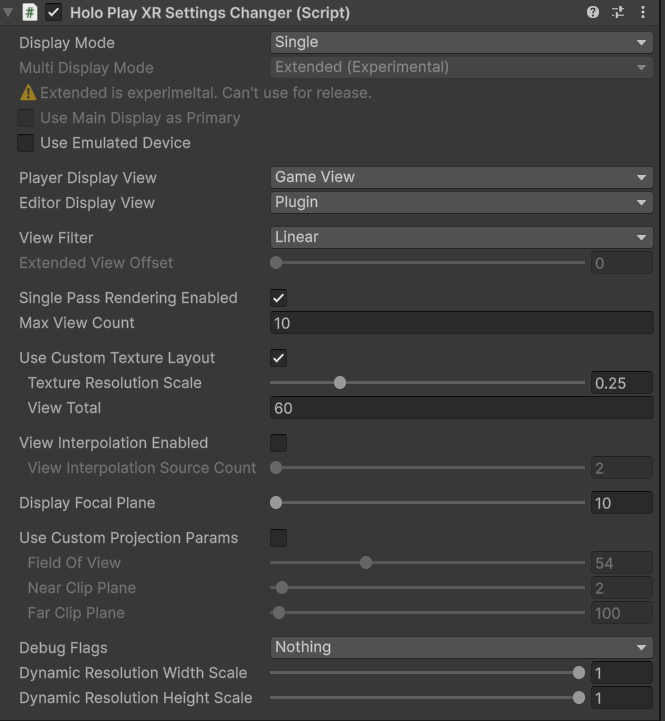Click the Near Clip Plane value field
665x721 pixels.
(622, 588)
